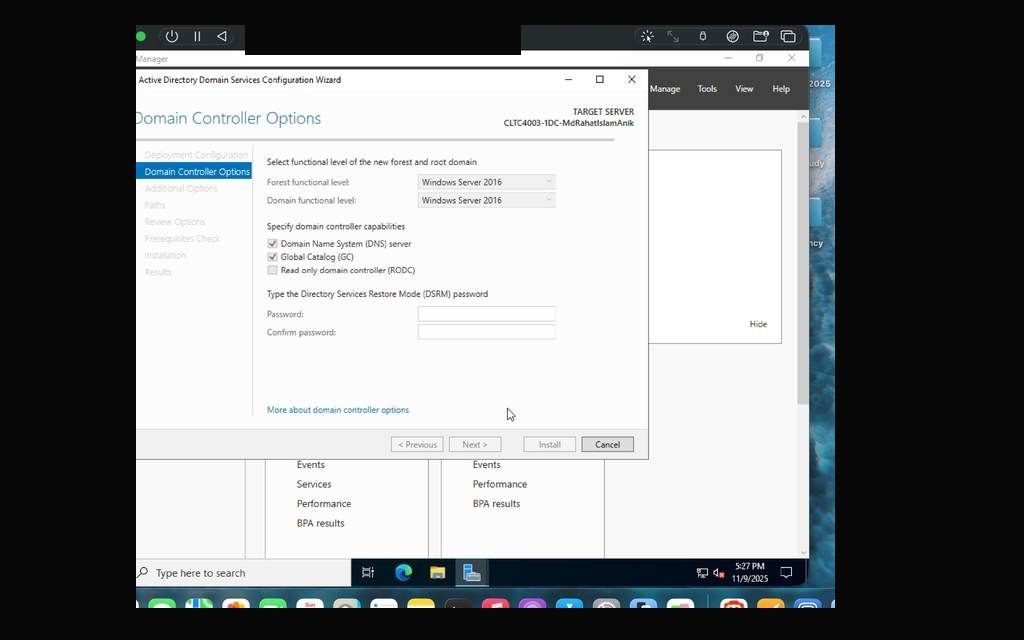The image size is (1024, 640).
Task: Click Events in right Server Manager tile
Action: click(487, 464)
